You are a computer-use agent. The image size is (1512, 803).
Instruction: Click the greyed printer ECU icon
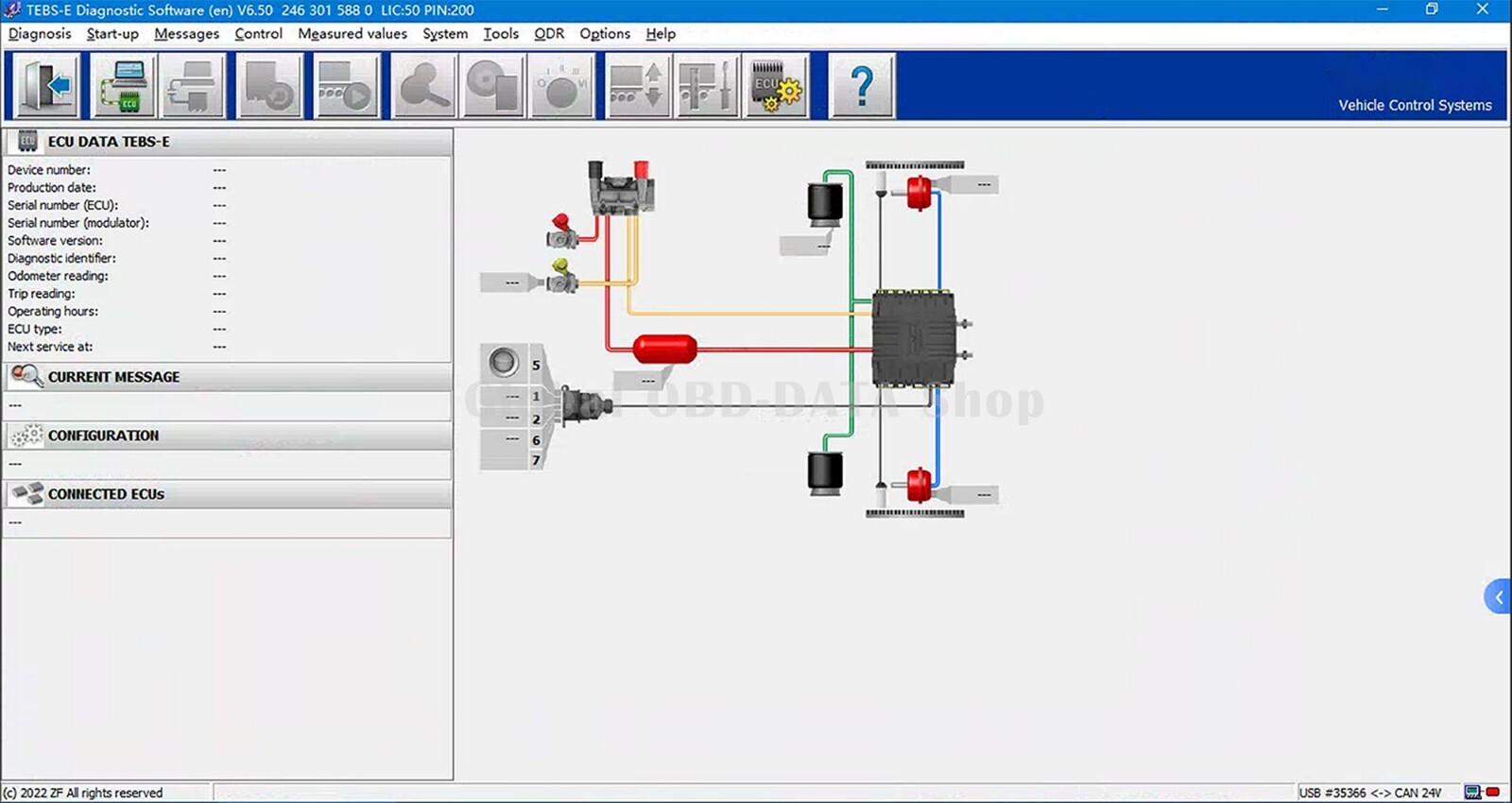[193, 86]
